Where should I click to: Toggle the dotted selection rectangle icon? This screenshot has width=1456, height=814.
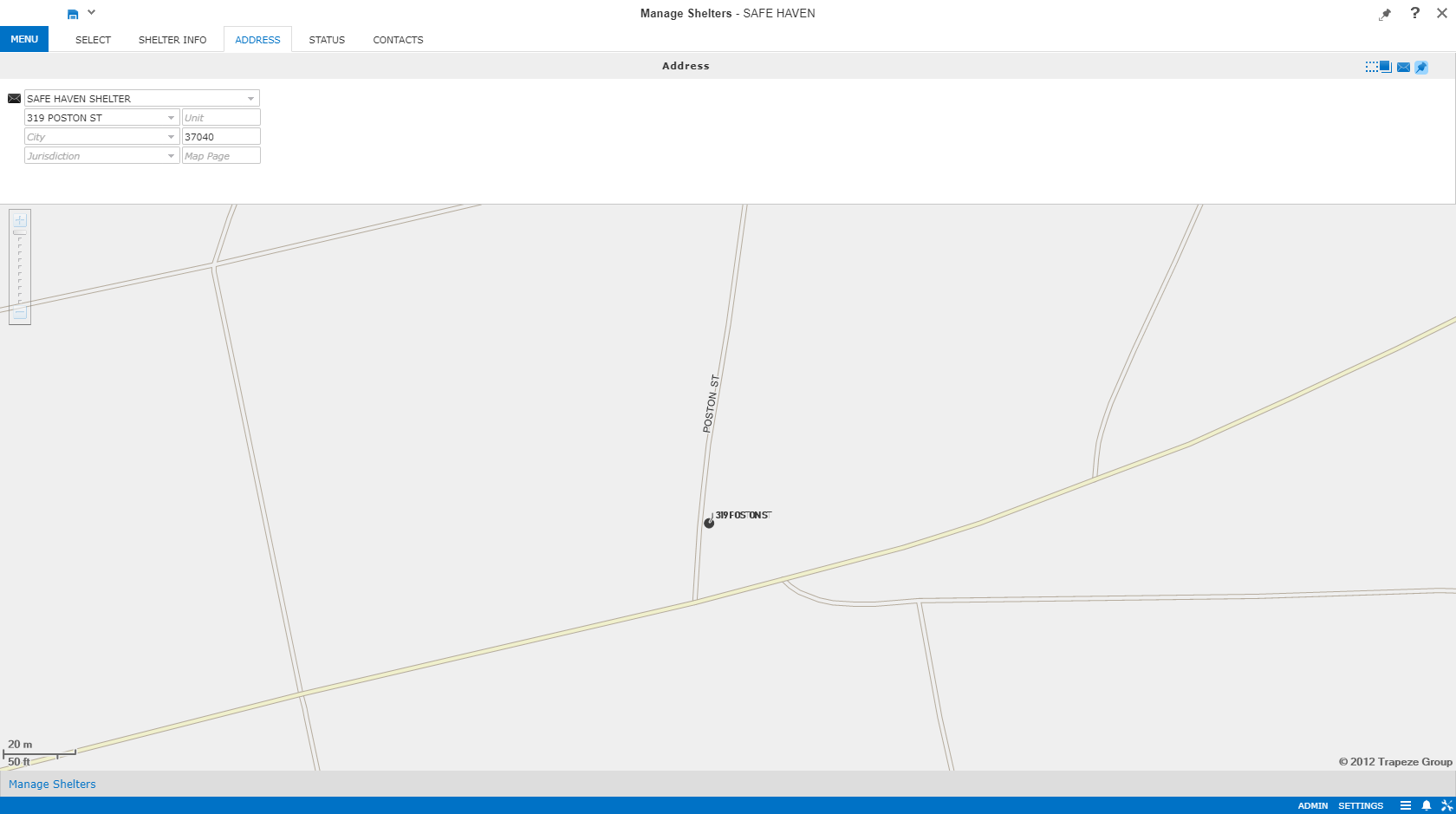pos(1371,67)
